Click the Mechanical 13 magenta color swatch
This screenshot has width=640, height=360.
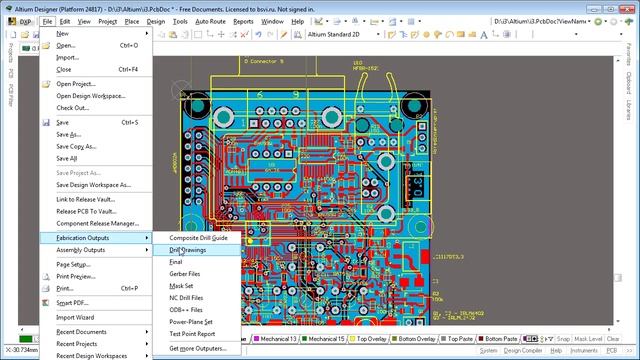[x=257, y=339]
